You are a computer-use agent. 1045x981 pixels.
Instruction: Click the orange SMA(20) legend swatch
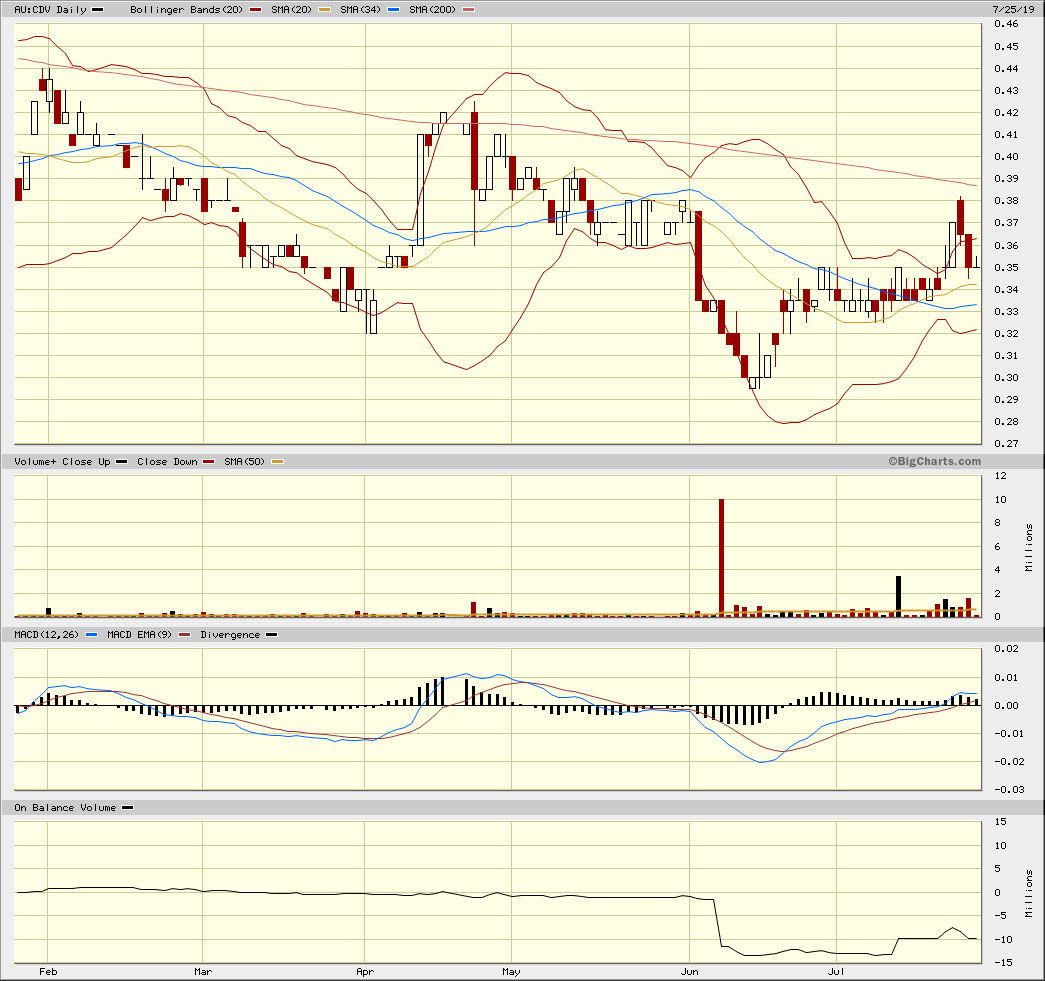(x=325, y=10)
